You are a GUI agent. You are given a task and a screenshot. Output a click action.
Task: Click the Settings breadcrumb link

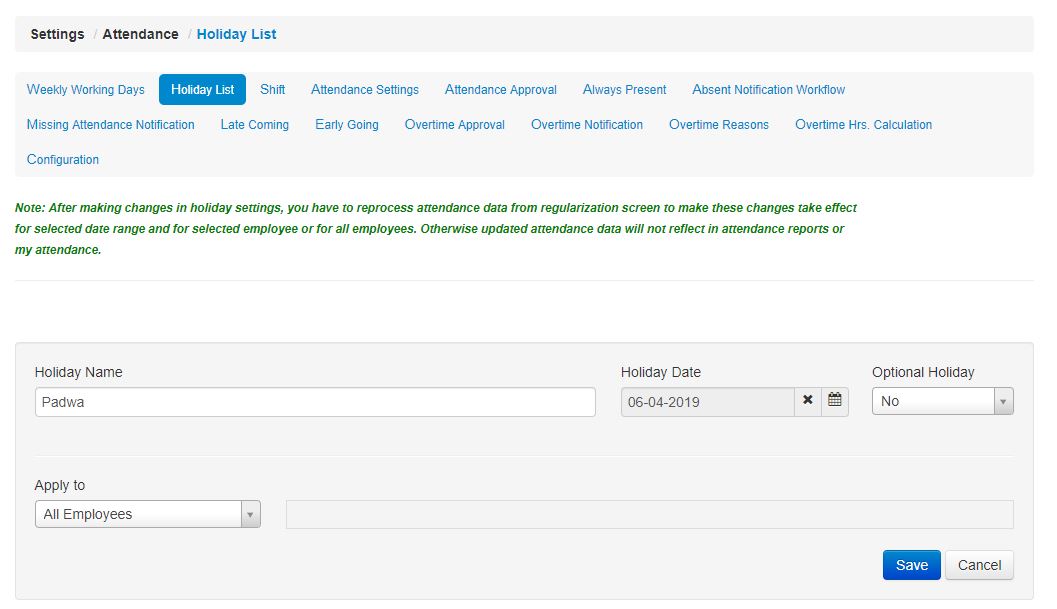point(57,34)
